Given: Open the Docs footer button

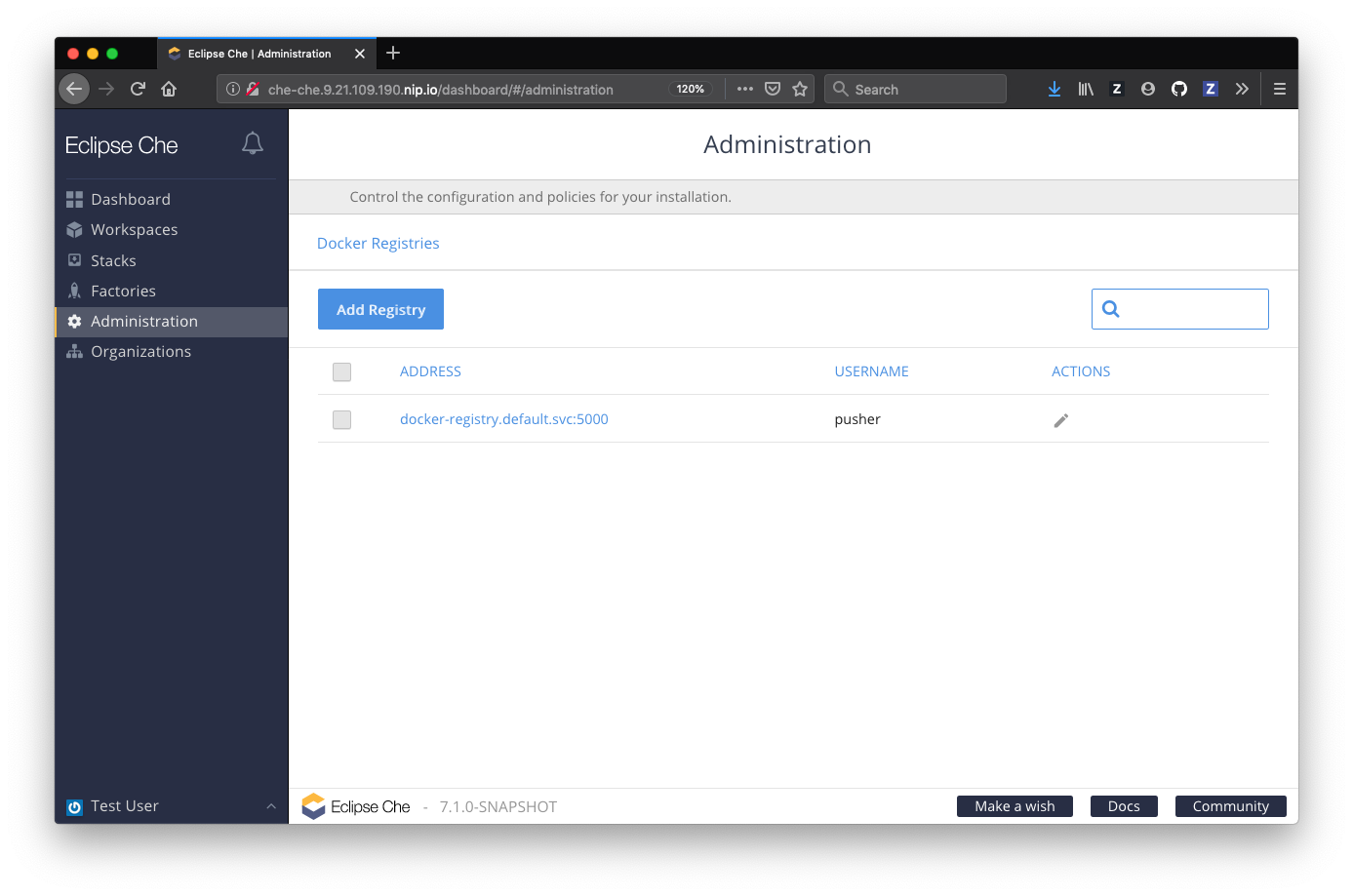Looking at the screenshot, I should [x=1124, y=806].
